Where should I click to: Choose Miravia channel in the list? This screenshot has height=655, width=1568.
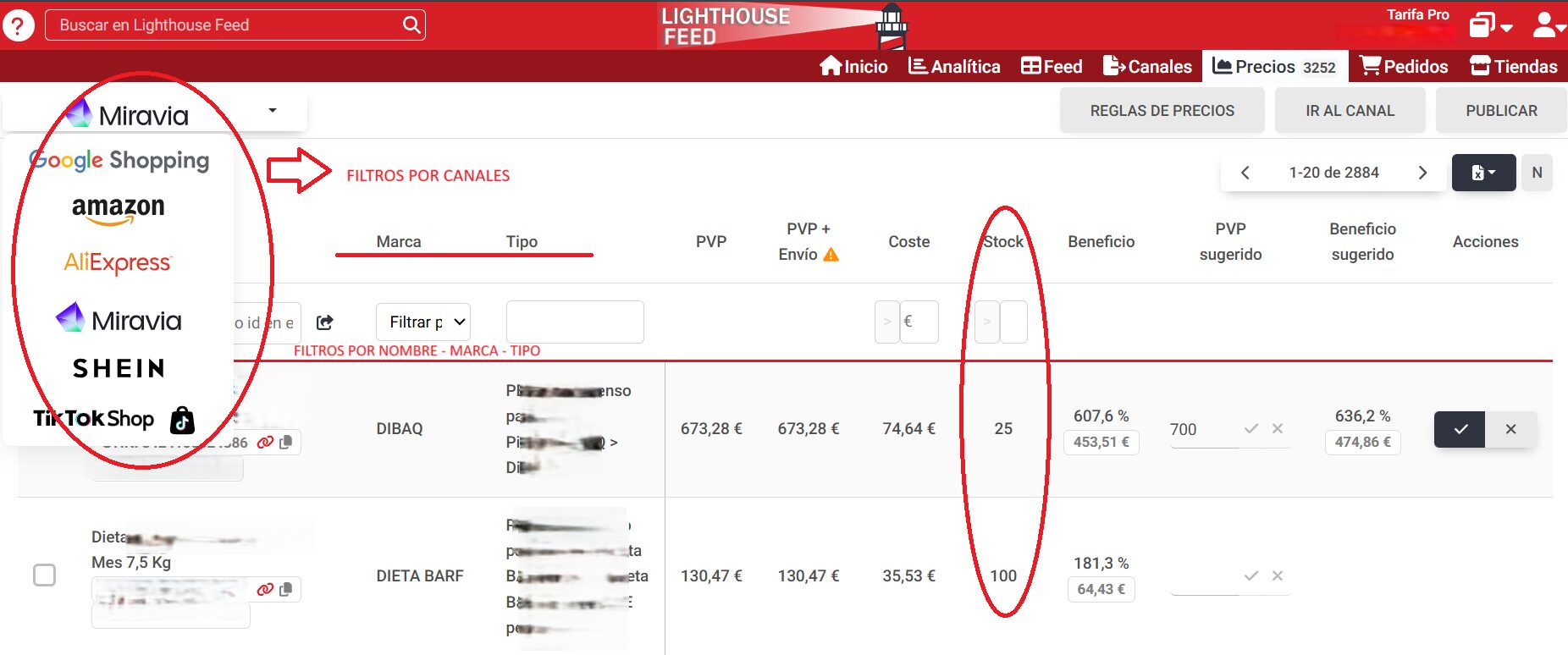click(x=119, y=319)
